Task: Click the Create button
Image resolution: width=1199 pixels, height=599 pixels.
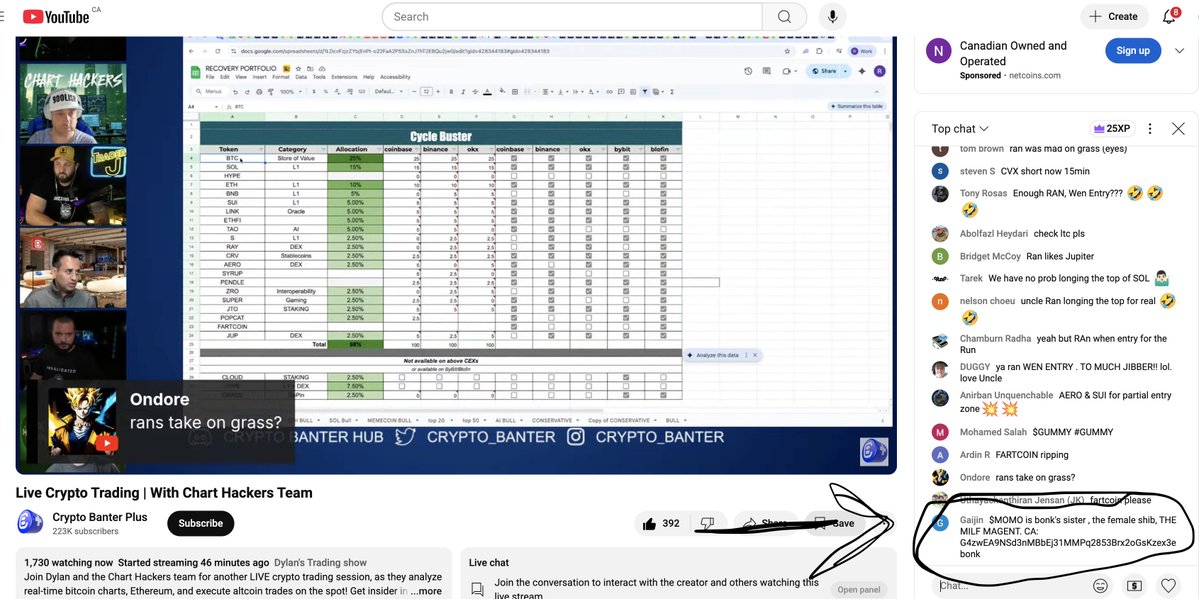Action: point(1113,16)
